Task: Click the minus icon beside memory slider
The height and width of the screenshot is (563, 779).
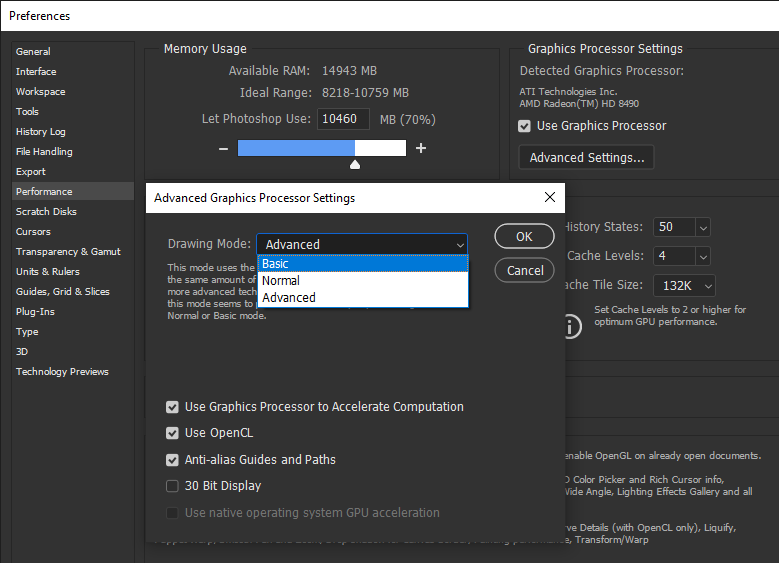Action: click(223, 148)
